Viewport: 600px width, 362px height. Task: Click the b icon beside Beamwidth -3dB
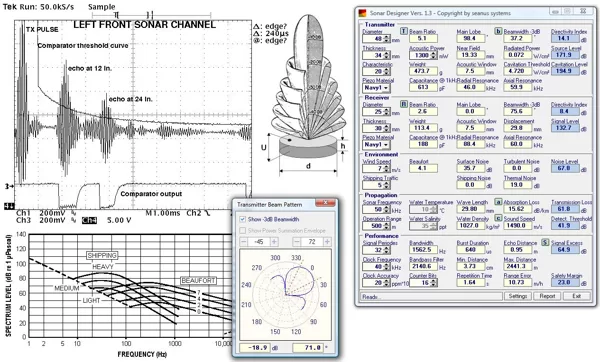(x=498, y=31)
